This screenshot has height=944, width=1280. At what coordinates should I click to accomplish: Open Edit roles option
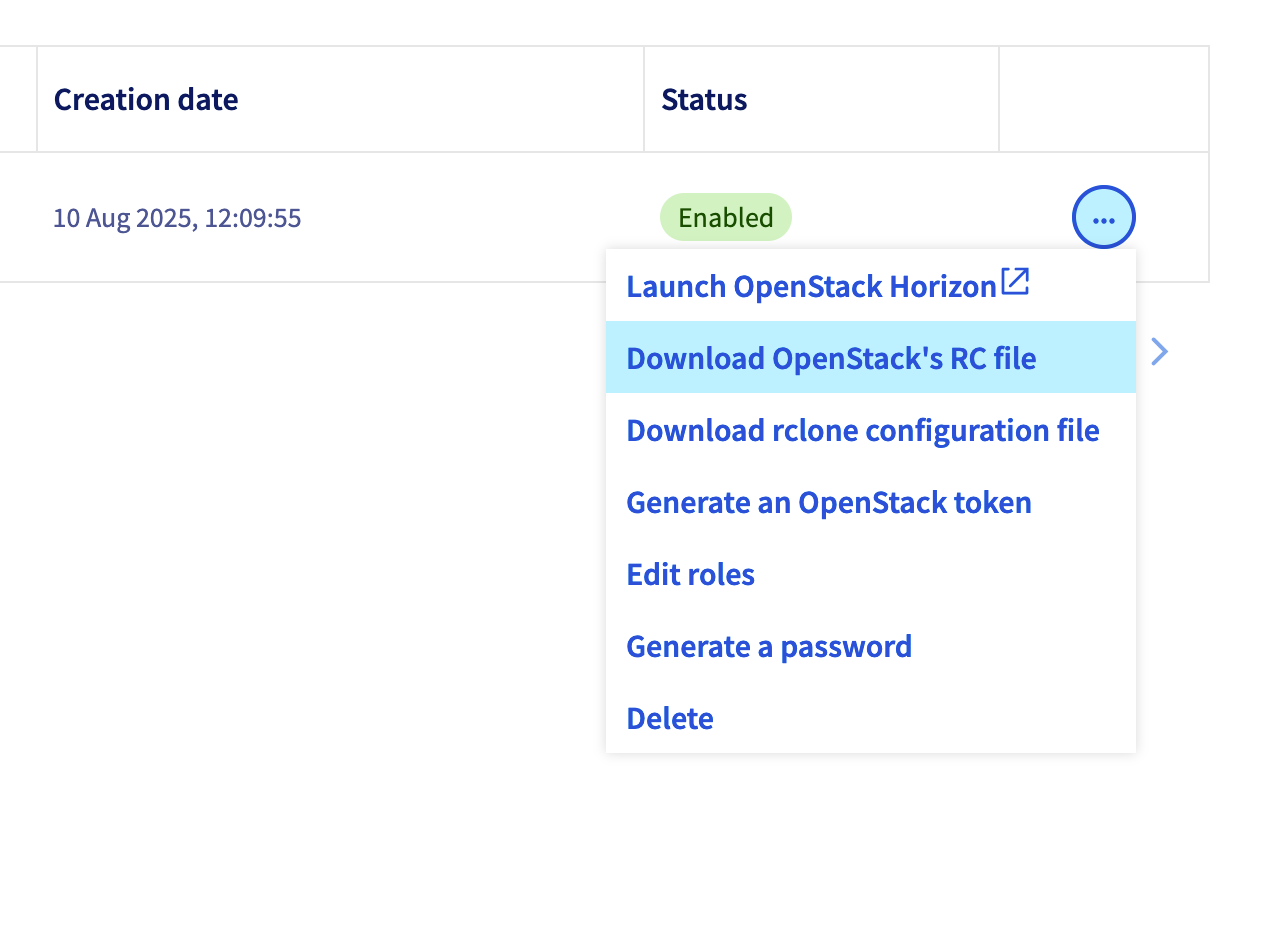(x=870, y=574)
